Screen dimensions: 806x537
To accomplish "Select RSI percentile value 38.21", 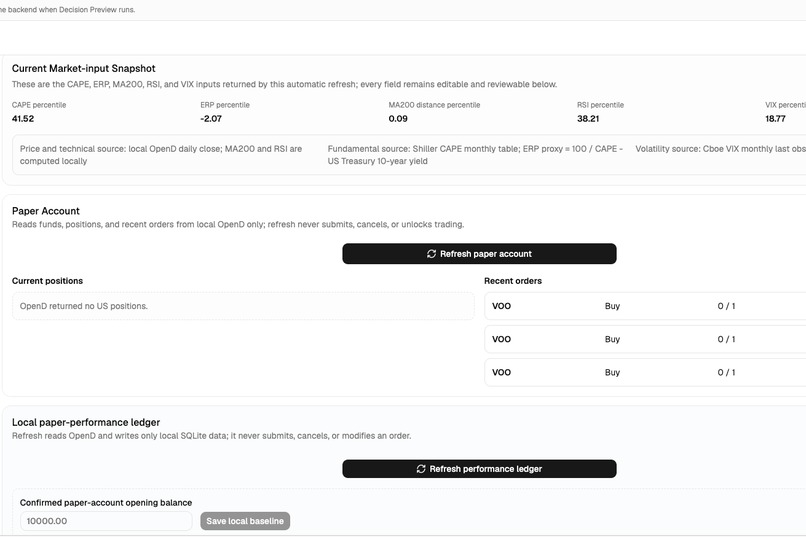I will (588, 119).
